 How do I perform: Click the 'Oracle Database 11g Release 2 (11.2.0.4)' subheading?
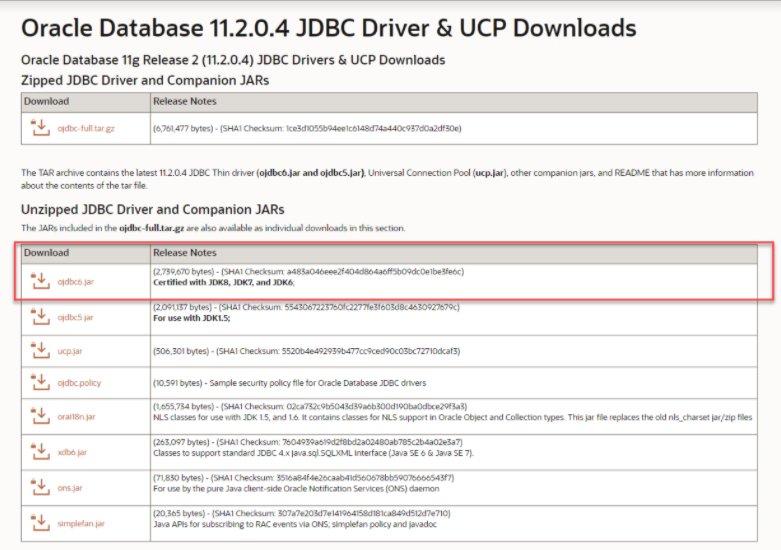coord(233,60)
